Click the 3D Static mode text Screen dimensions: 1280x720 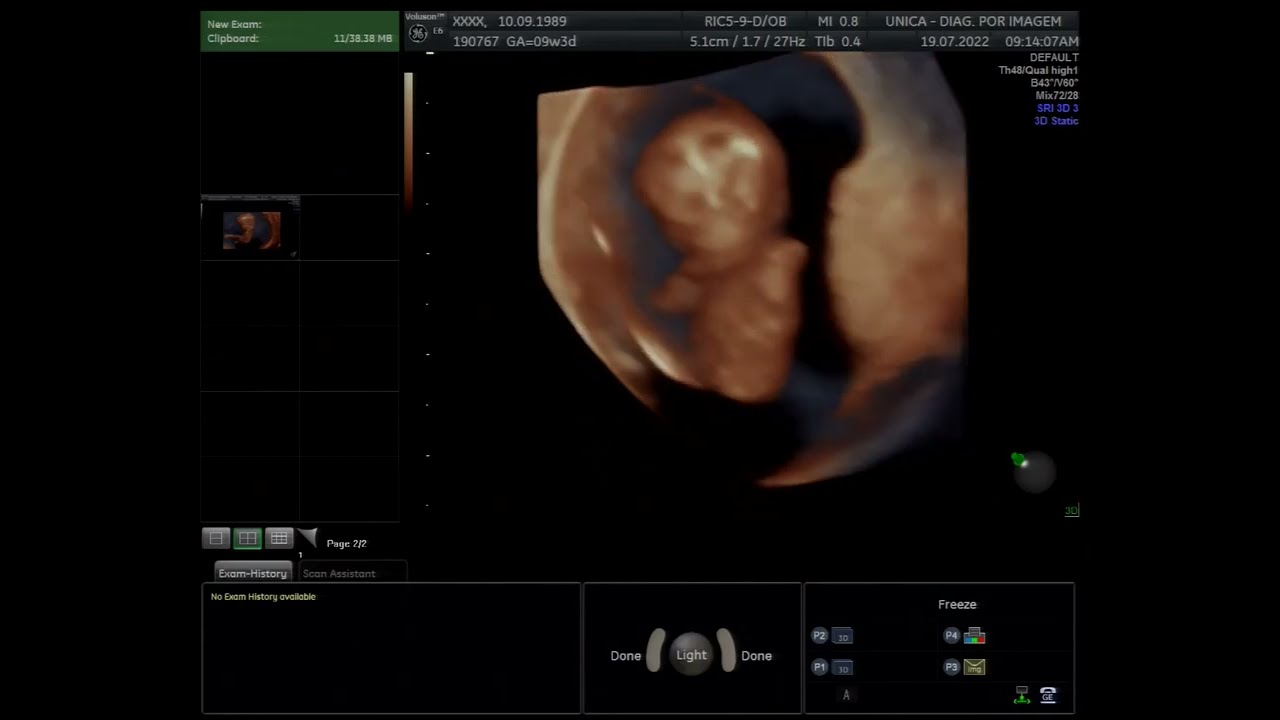coord(1056,121)
